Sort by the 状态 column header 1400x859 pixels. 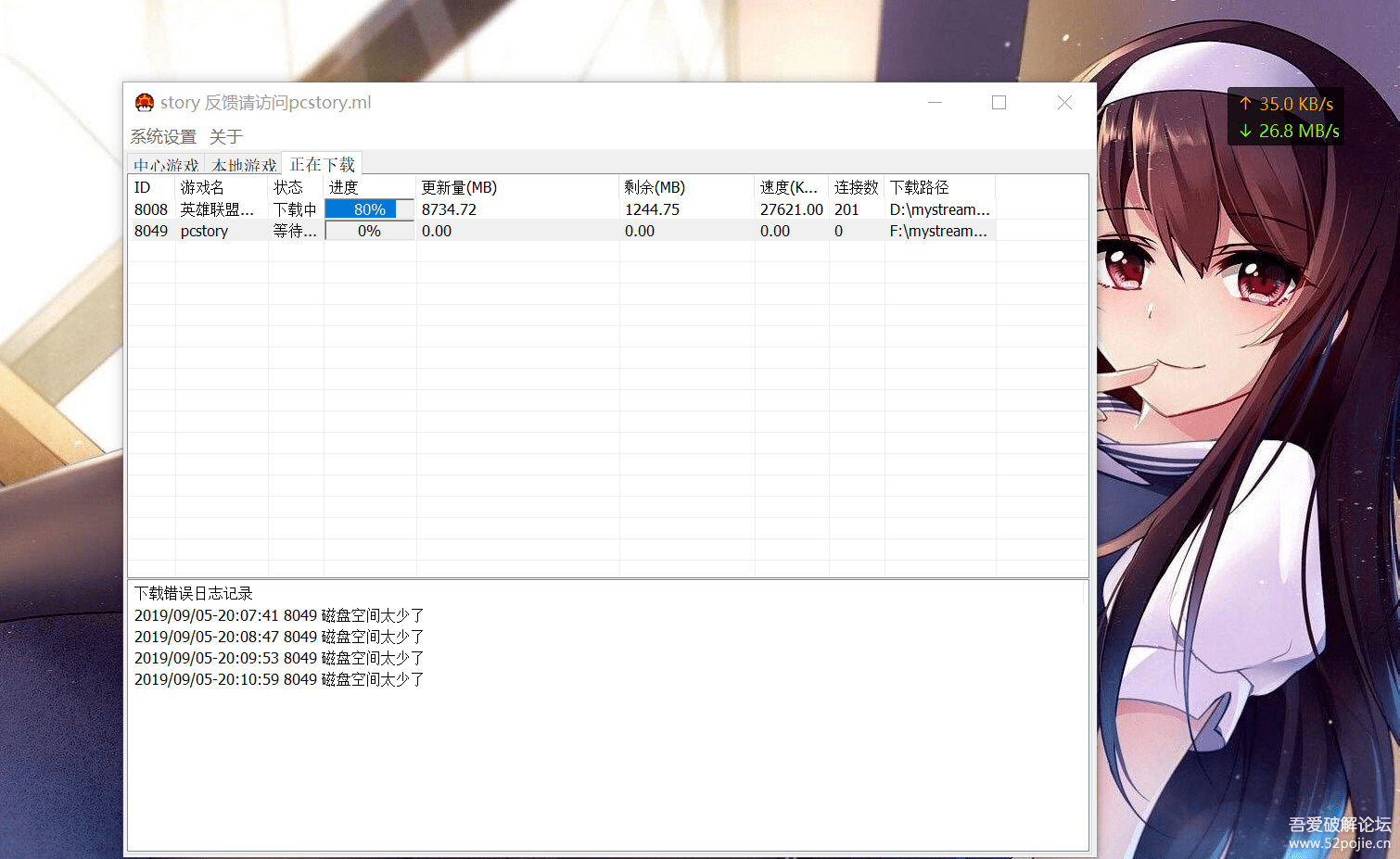(296, 187)
